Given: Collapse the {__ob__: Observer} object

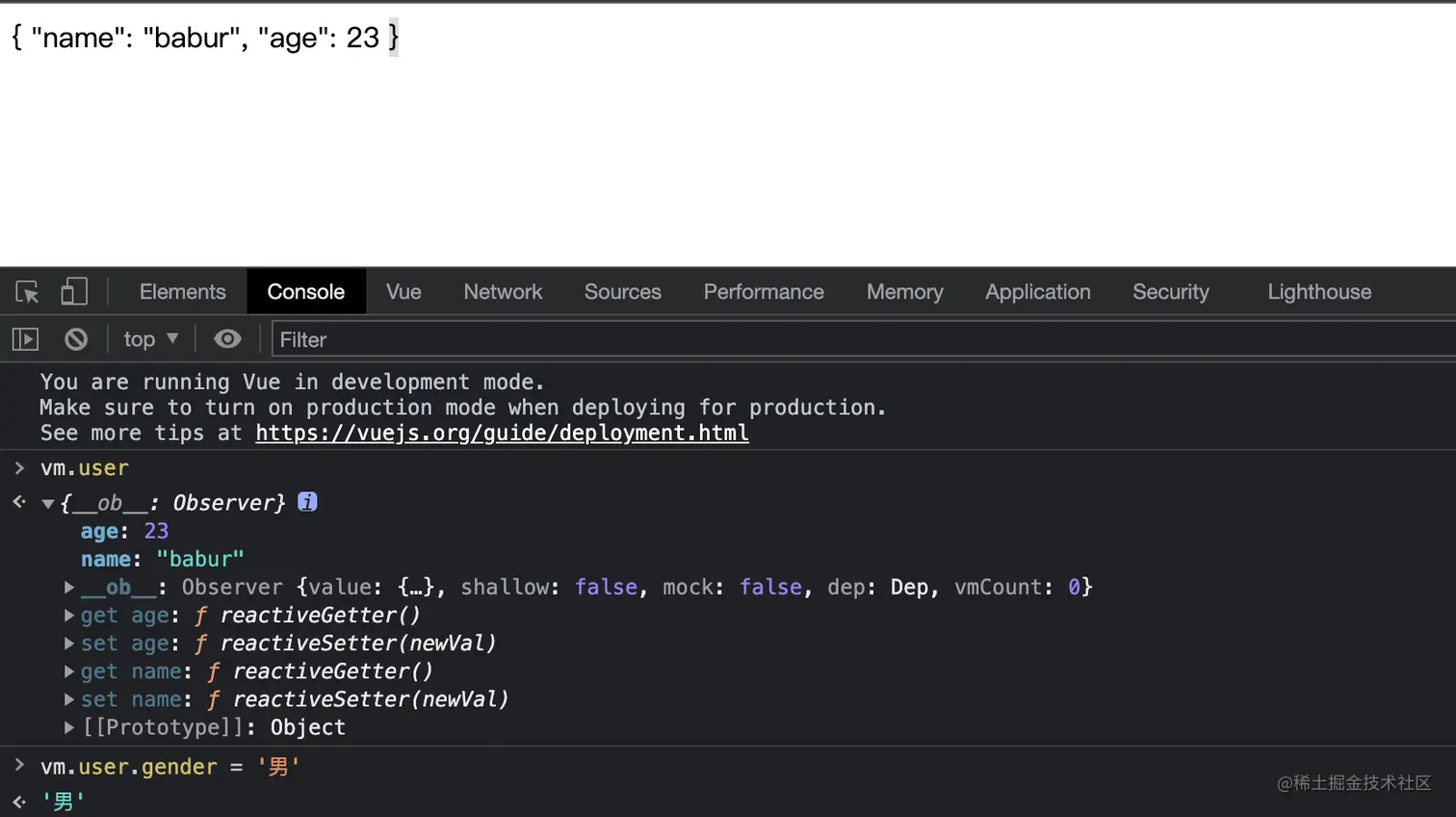Looking at the screenshot, I should click(x=47, y=504).
